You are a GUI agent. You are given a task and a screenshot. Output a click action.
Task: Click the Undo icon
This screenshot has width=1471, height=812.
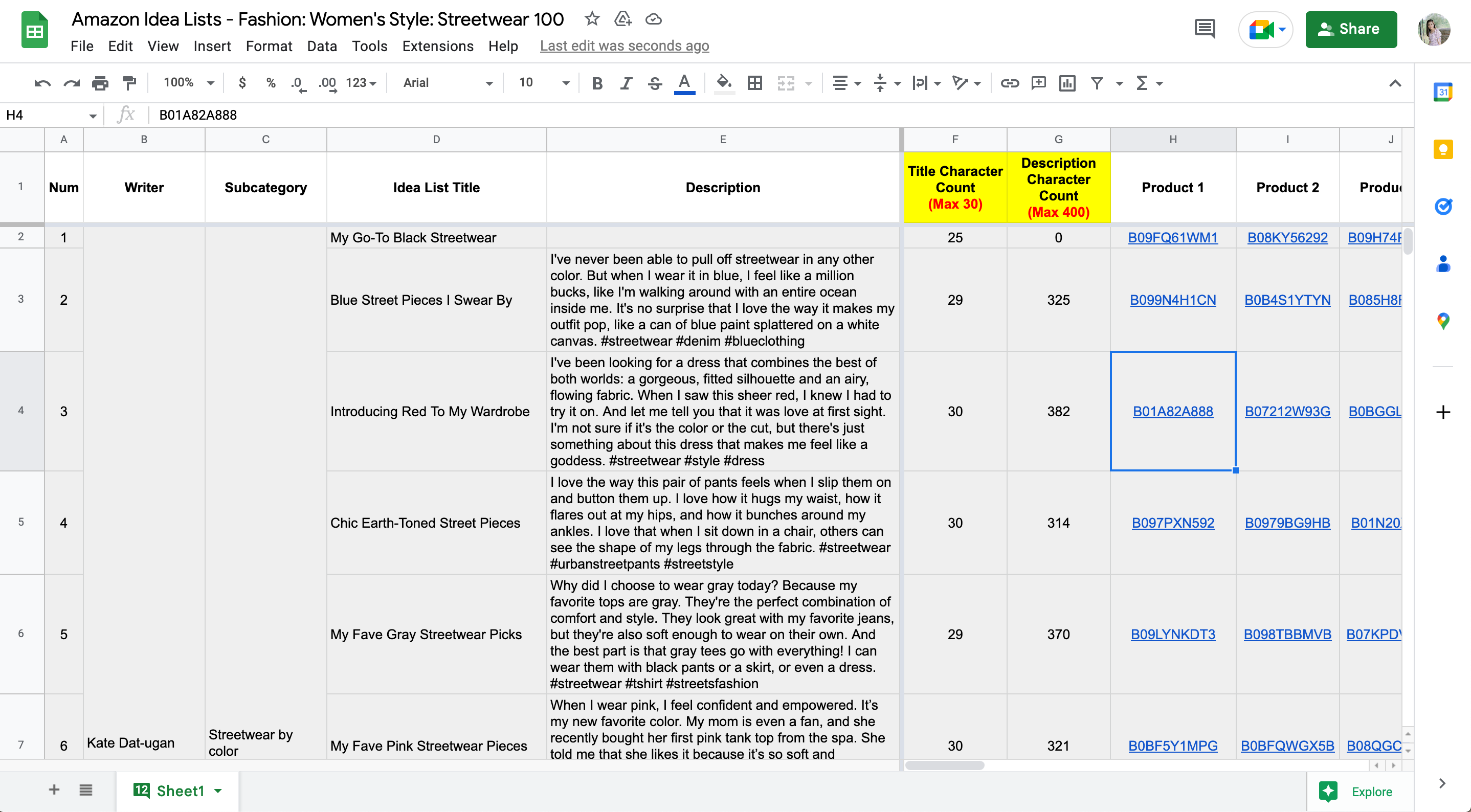(42, 83)
